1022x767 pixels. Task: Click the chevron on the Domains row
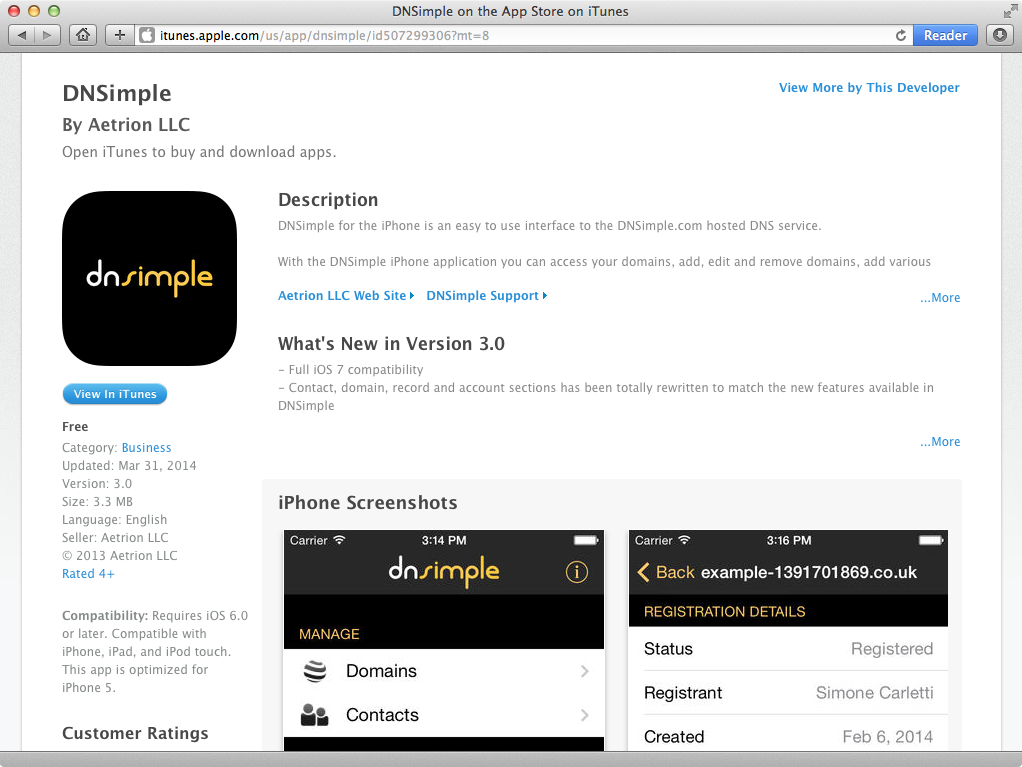[x=585, y=671]
